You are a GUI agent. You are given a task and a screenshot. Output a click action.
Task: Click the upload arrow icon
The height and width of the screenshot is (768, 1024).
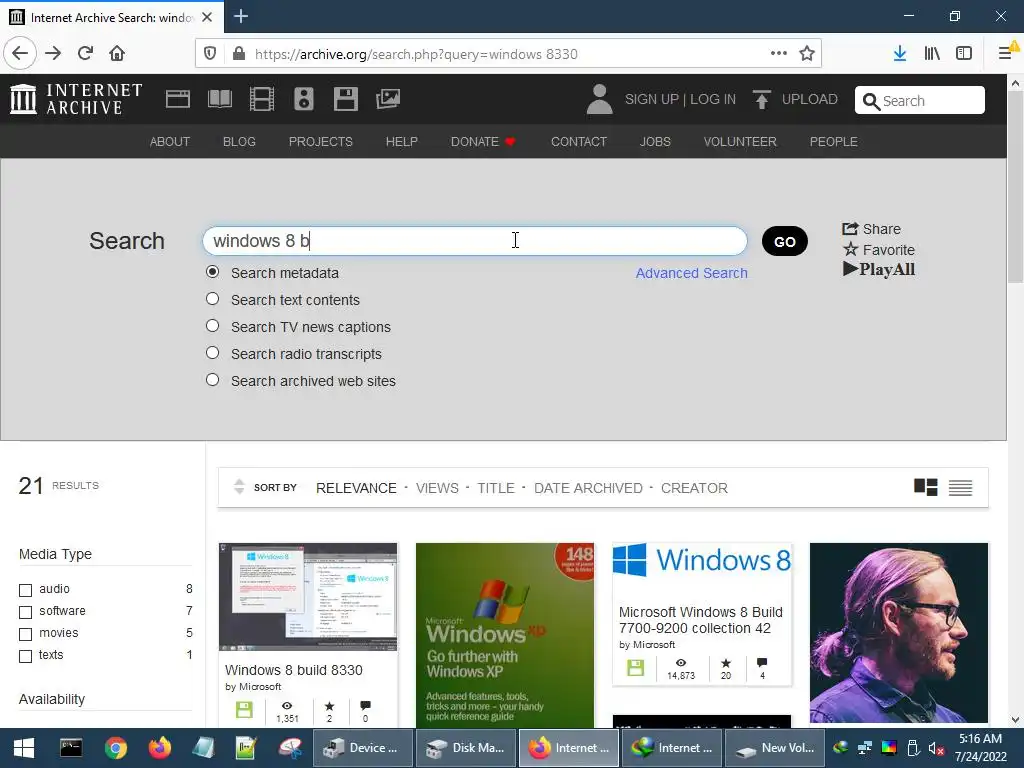coord(761,99)
